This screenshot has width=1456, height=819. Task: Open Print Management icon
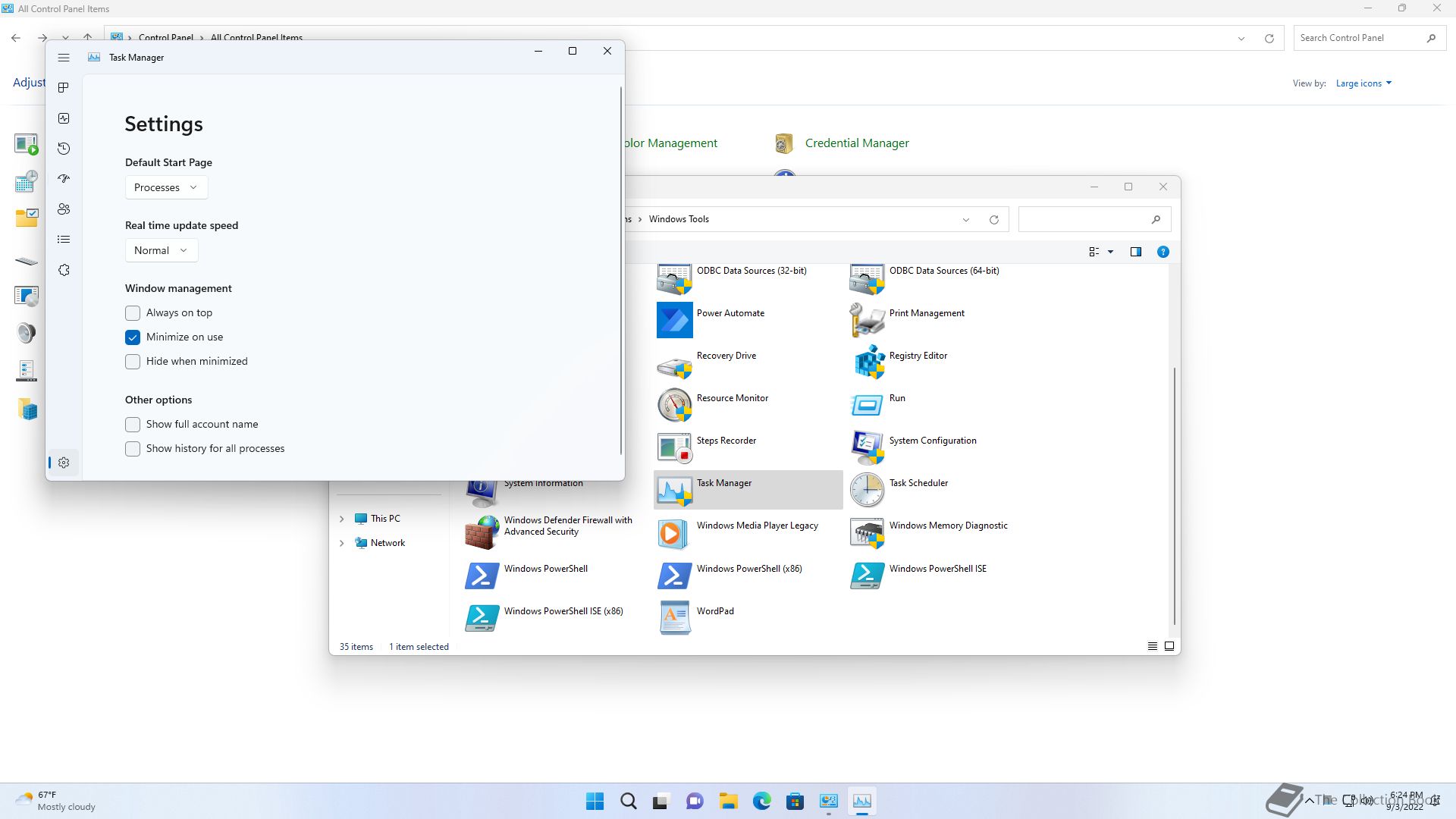(867, 320)
